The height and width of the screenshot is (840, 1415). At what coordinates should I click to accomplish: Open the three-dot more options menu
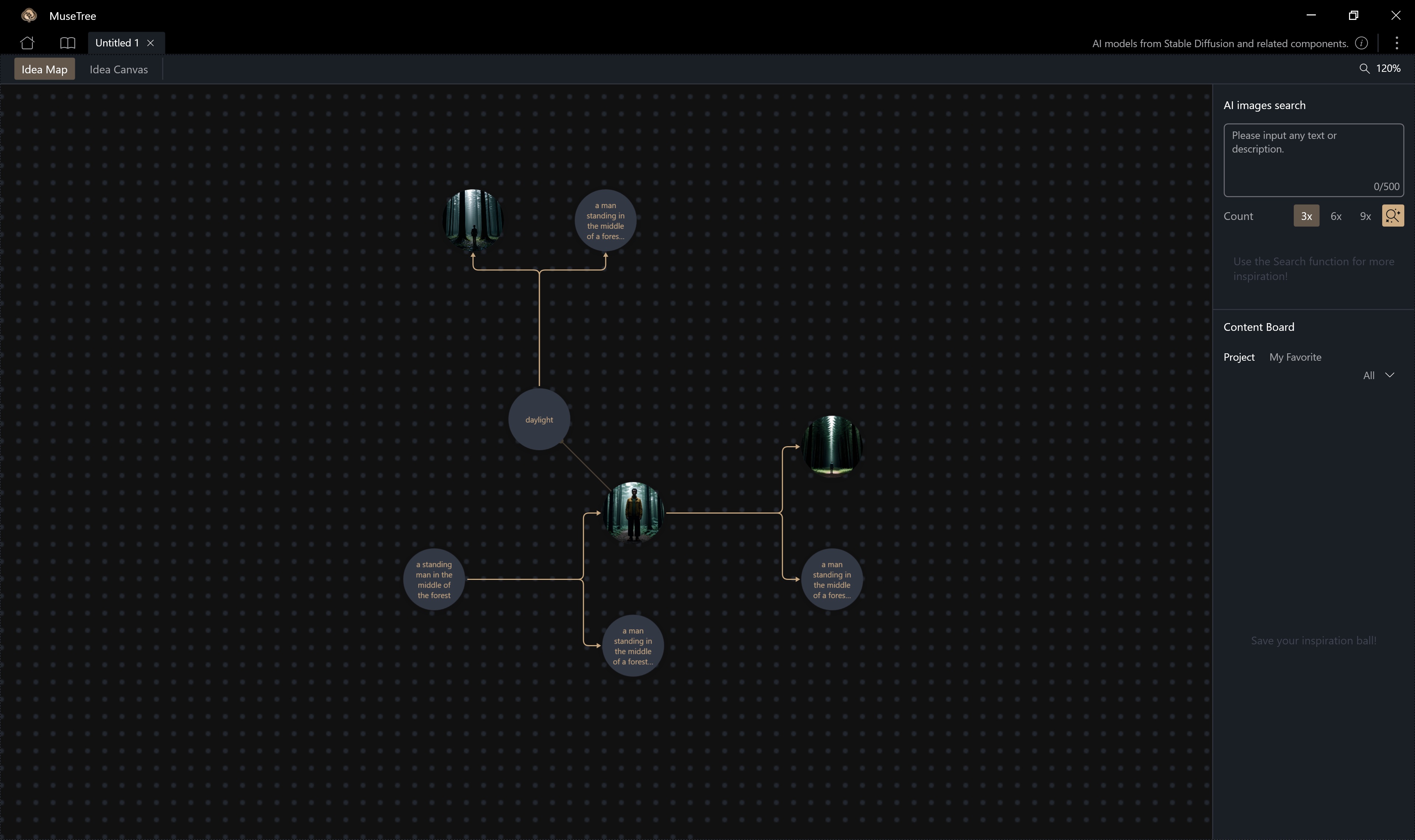1396,43
